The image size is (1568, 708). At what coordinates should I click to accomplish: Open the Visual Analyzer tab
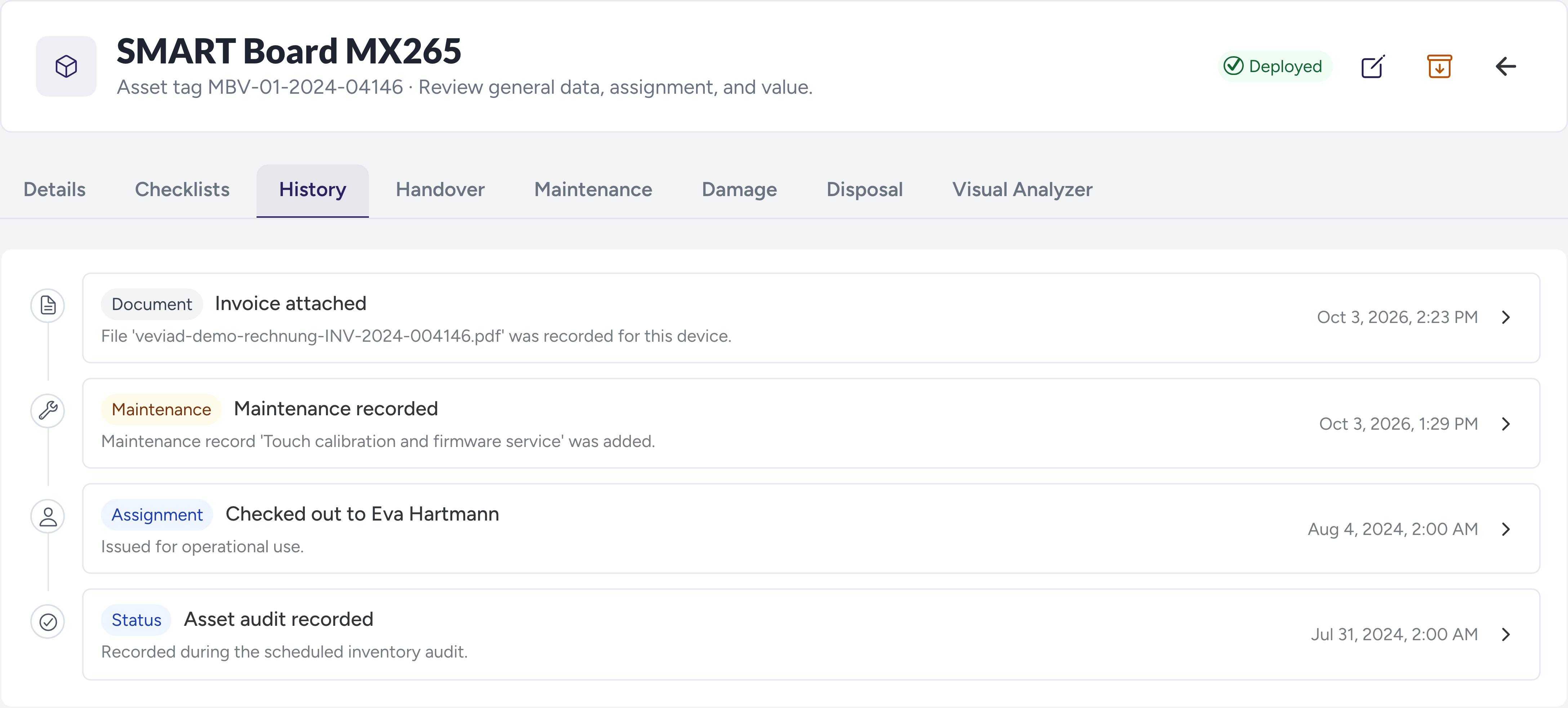click(1022, 190)
